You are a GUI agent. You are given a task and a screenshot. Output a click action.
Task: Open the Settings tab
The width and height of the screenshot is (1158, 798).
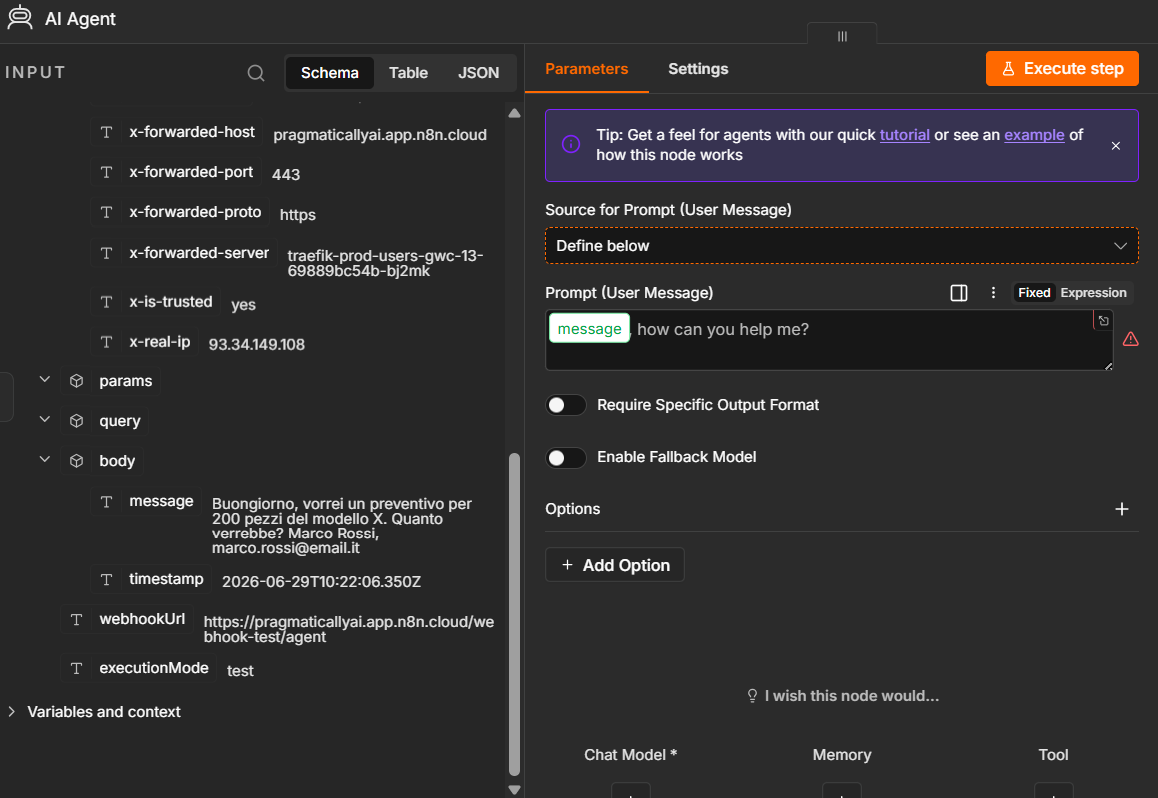698,69
